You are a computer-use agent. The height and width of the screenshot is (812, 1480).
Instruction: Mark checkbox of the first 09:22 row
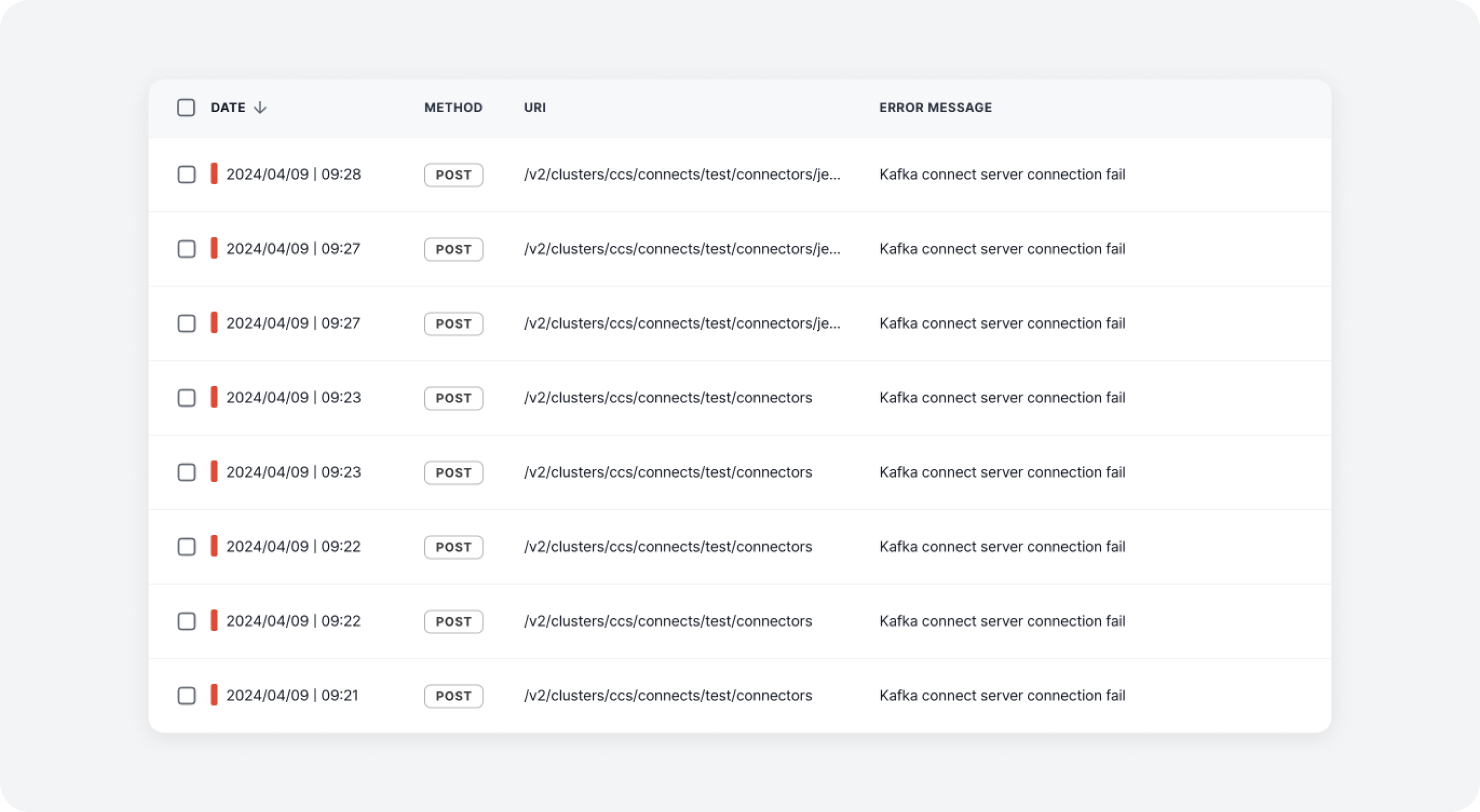pos(186,547)
